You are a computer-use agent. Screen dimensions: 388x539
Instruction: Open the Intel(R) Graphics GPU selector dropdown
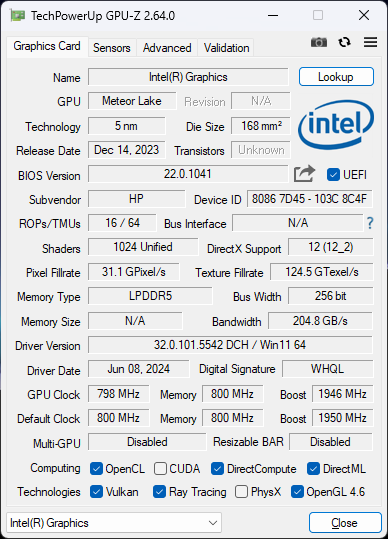pyautogui.click(x=114, y=523)
